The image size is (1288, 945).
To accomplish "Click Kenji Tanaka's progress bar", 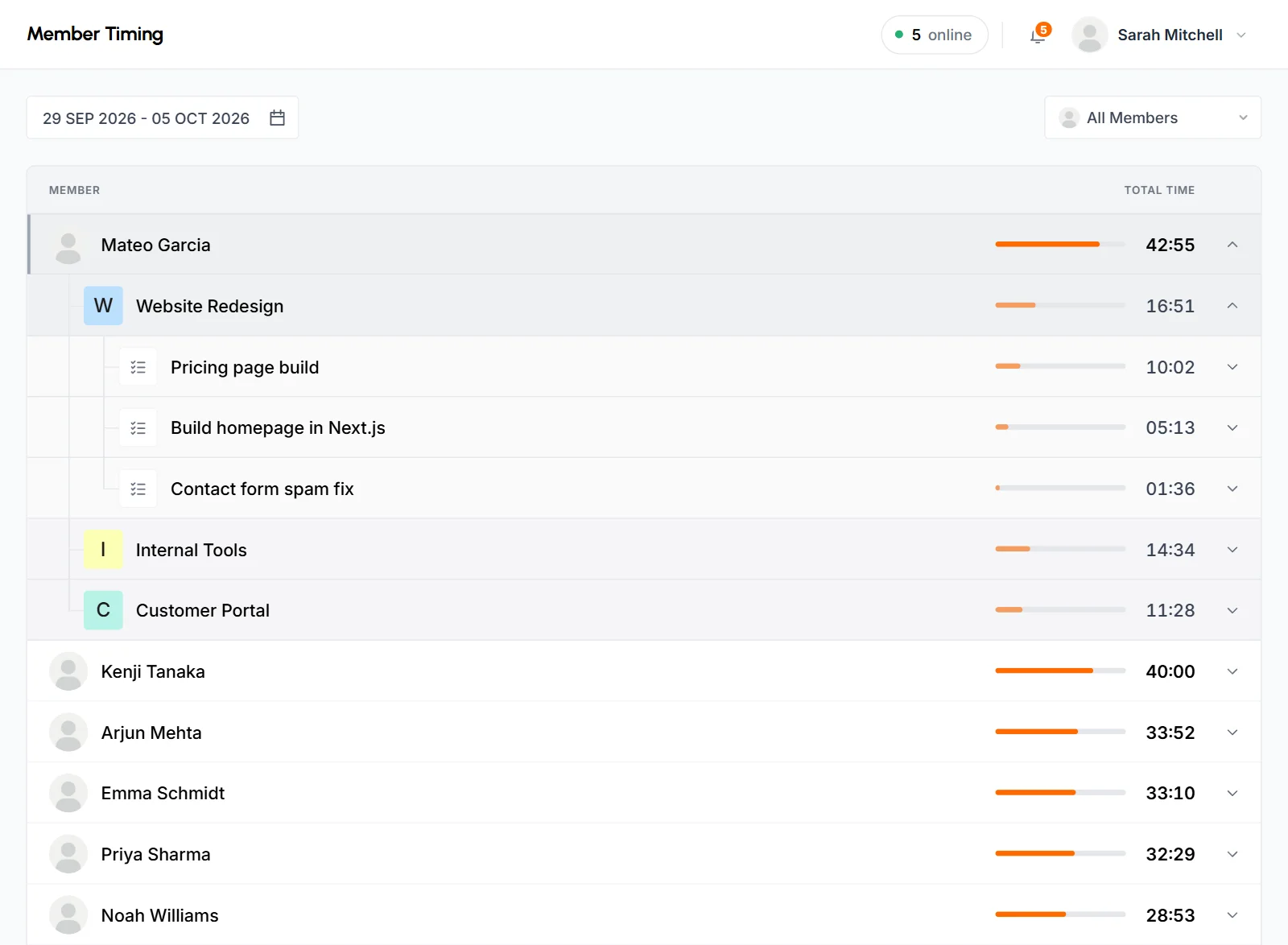I will point(1060,671).
